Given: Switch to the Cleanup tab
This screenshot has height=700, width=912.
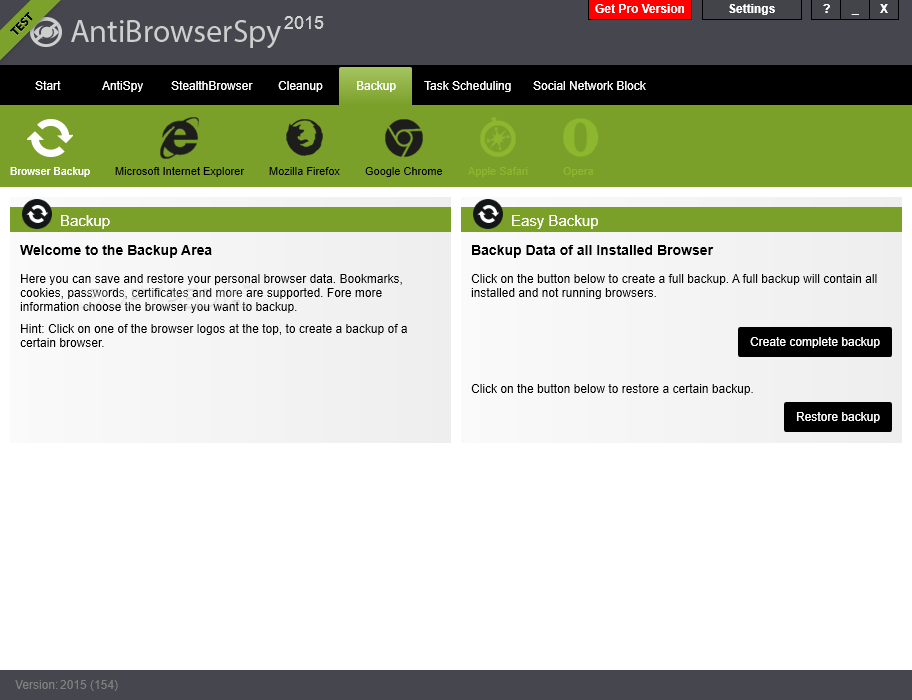Looking at the screenshot, I should pyautogui.click(x=300, y=85).
